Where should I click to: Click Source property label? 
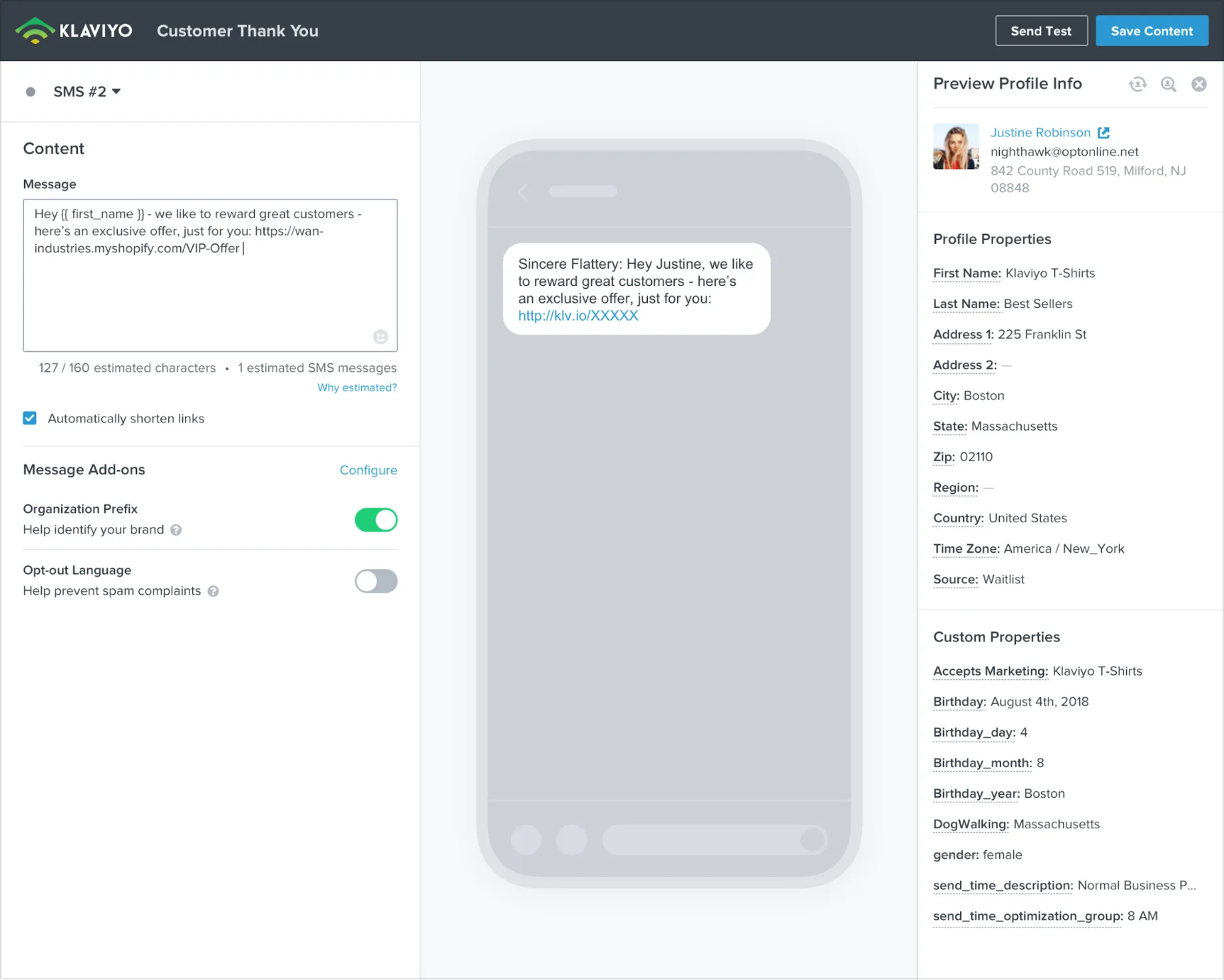click(x=956, y=579)
